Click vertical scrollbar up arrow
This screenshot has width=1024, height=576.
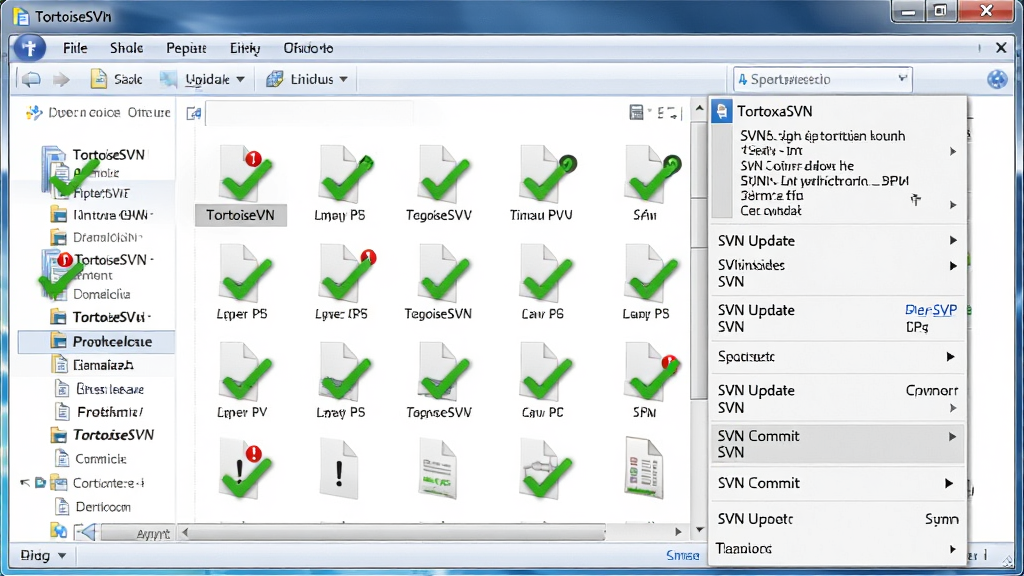pos(699,108)
